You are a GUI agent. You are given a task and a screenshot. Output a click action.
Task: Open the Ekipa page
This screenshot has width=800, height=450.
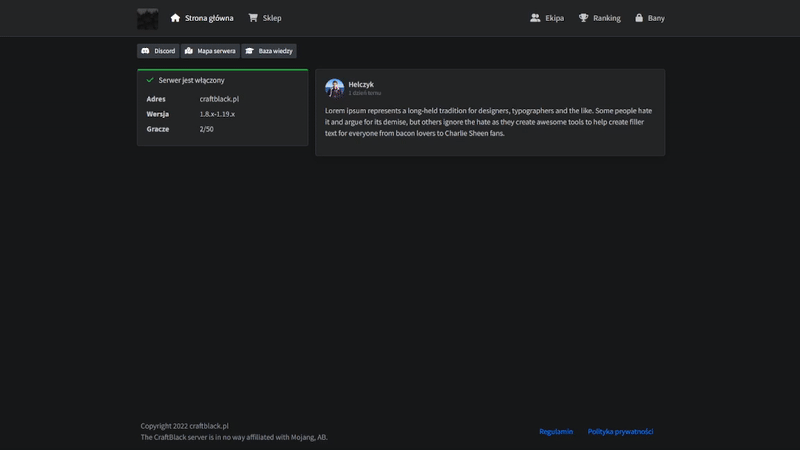547,18
